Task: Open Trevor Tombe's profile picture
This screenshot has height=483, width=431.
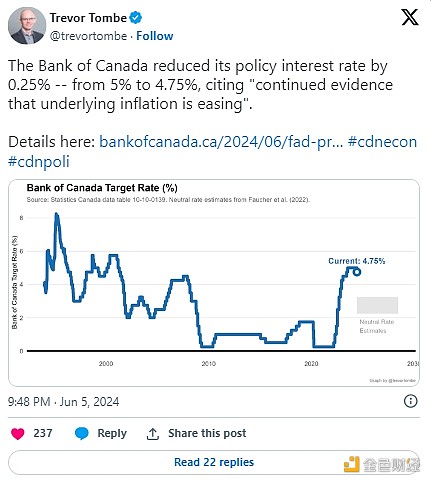Action: [x=27, y=26]
